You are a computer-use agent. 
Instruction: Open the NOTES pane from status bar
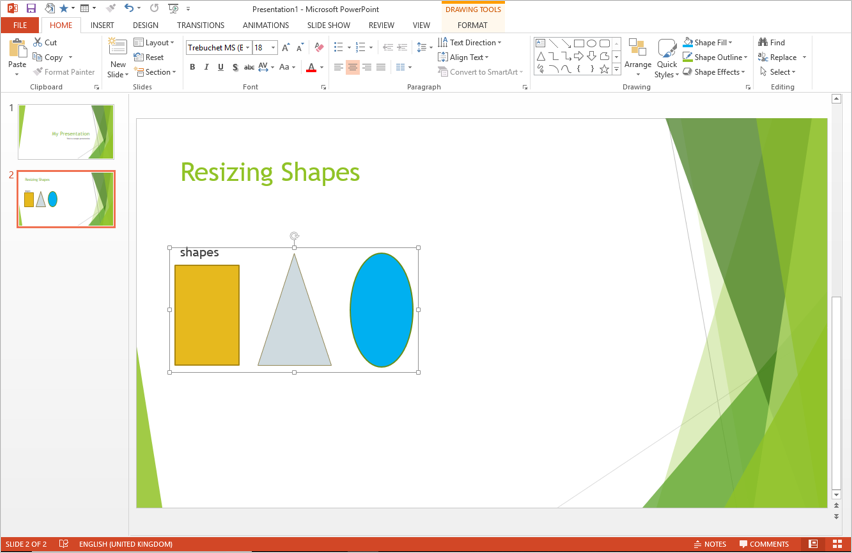[710, 544]
